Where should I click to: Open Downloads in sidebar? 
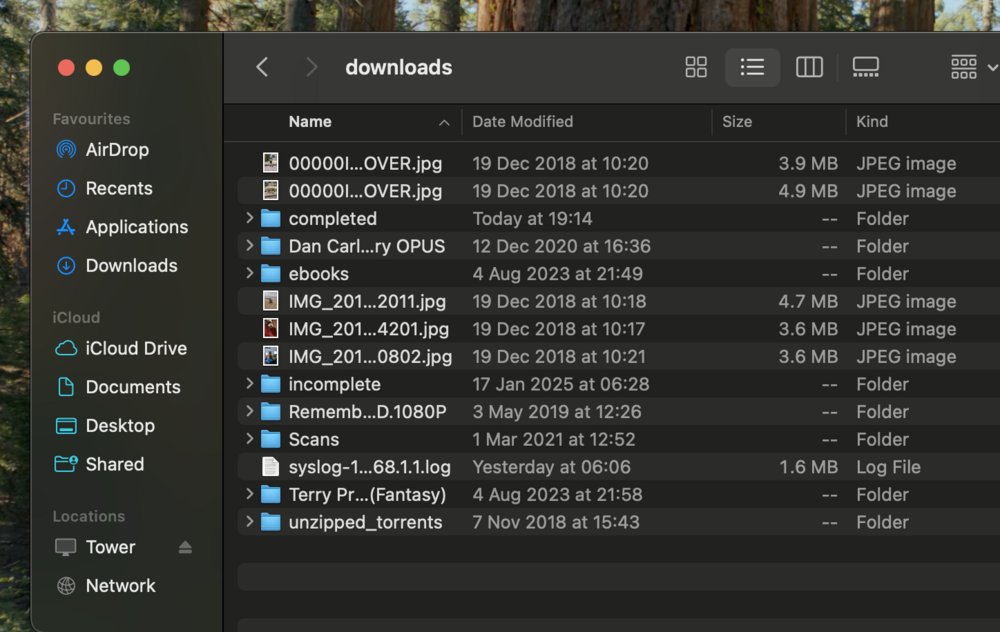click(116, 266)
